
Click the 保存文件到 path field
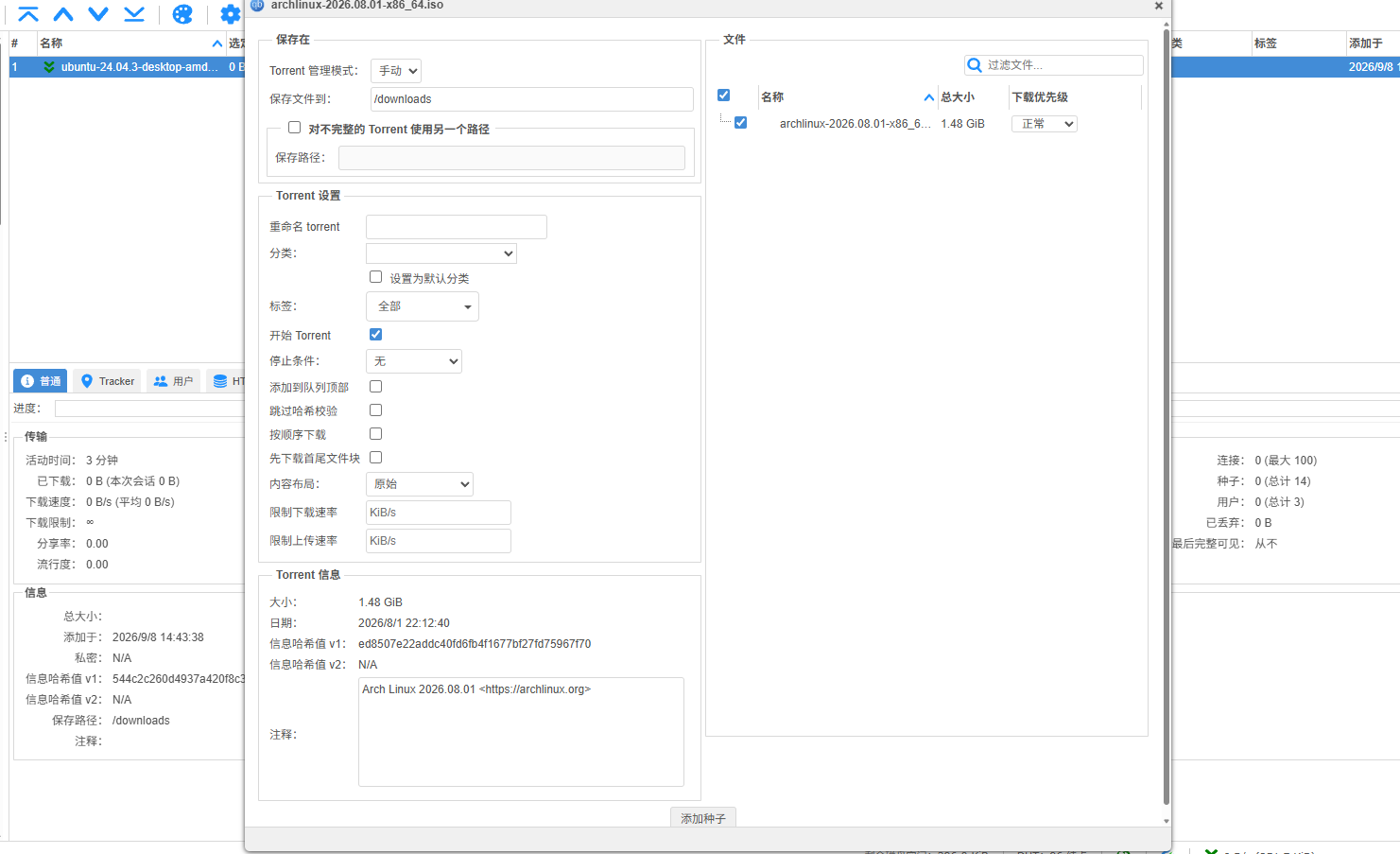click(x=532, y=99)
